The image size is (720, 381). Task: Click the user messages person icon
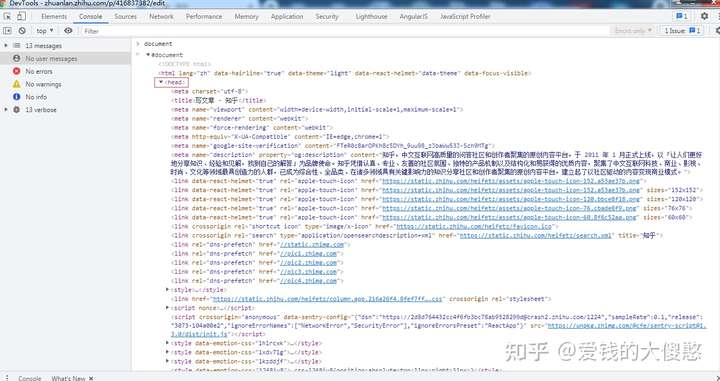(17, 58)
